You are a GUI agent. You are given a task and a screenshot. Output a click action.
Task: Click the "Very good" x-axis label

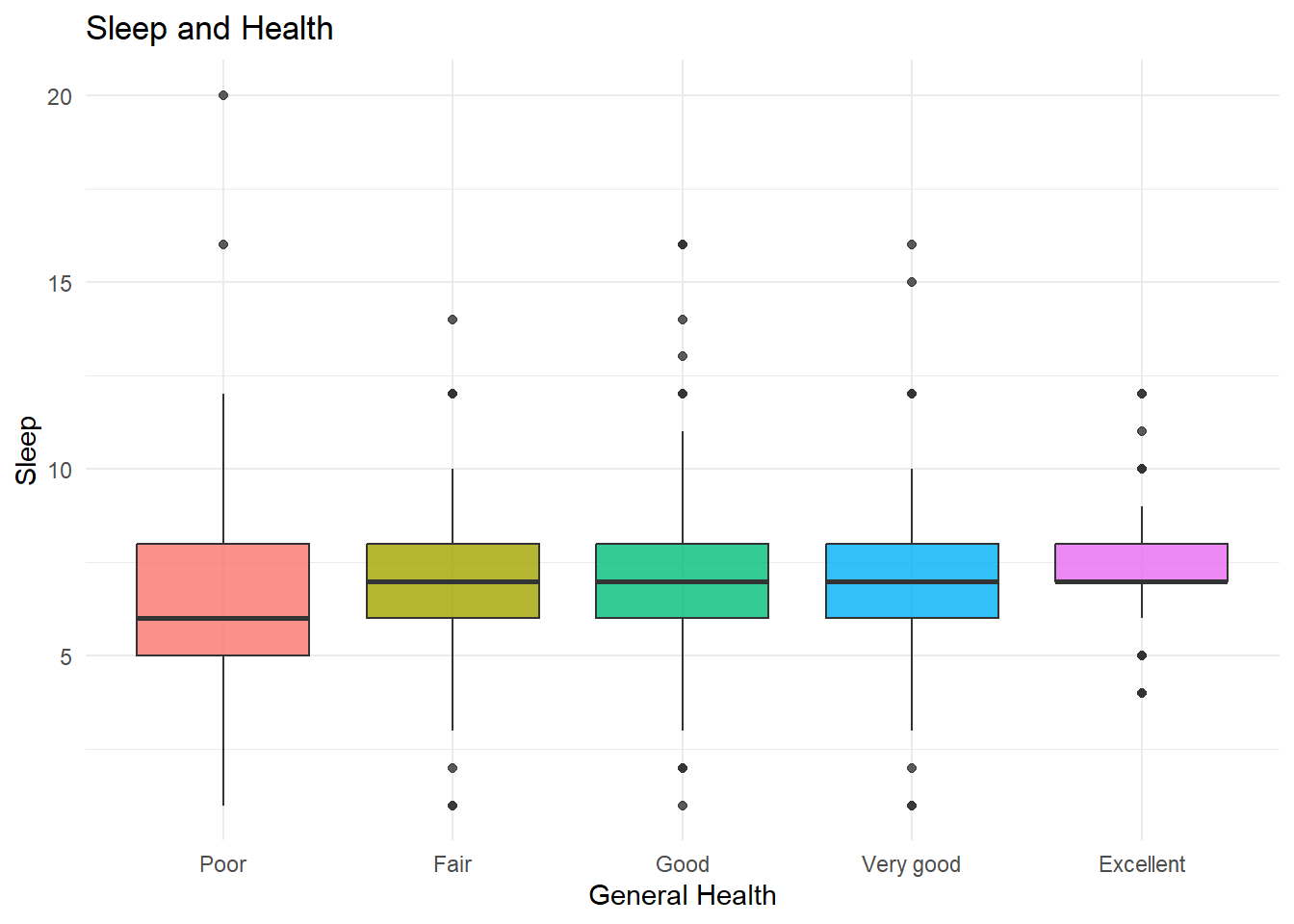911,864
